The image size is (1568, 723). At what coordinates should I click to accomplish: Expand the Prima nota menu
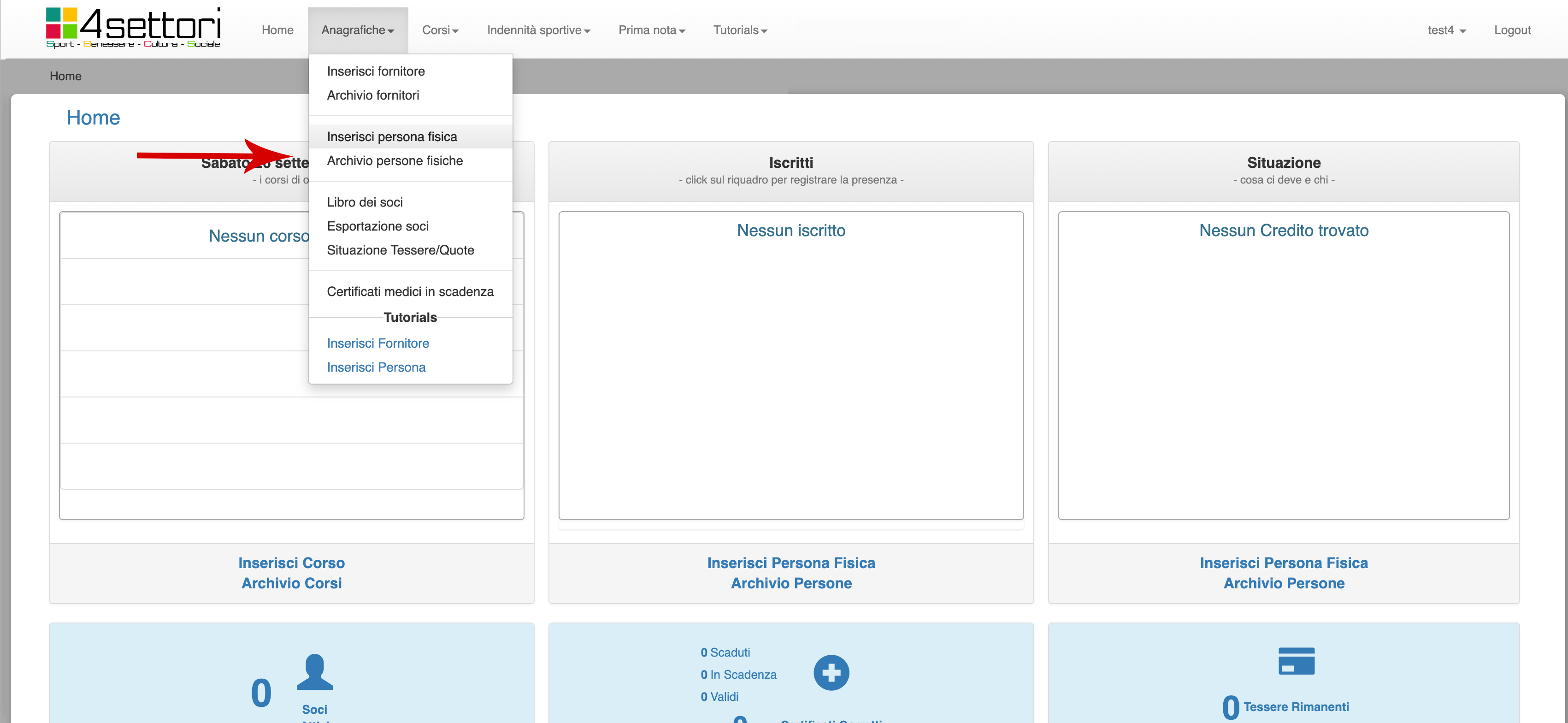point(651,30)
